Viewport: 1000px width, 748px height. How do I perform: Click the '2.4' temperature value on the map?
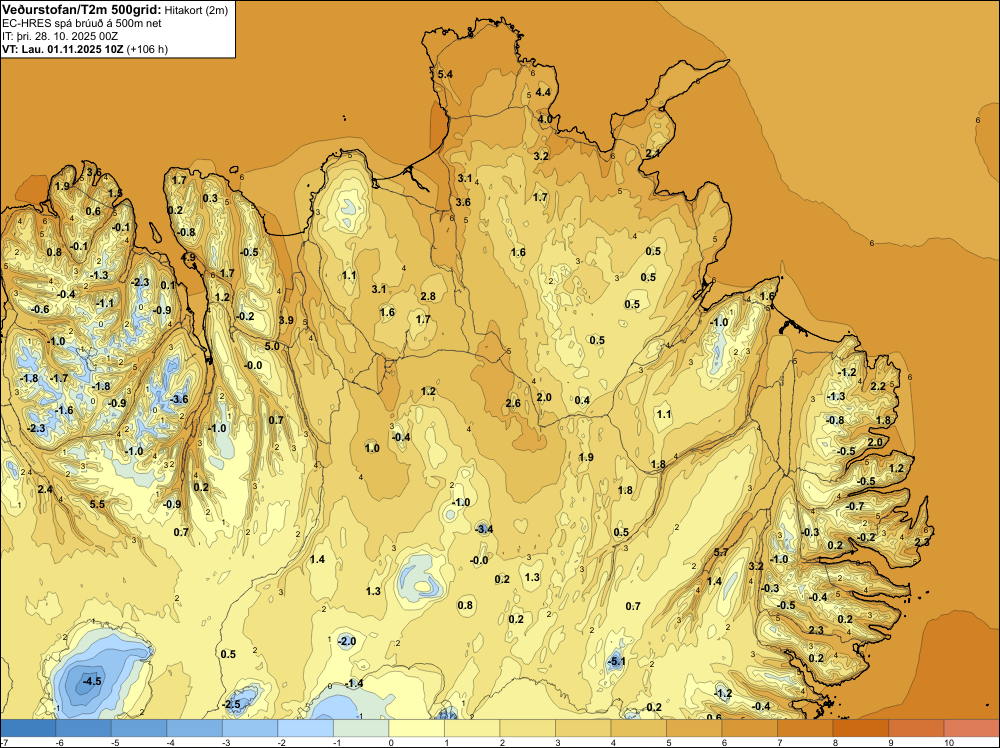pos(45,490)
